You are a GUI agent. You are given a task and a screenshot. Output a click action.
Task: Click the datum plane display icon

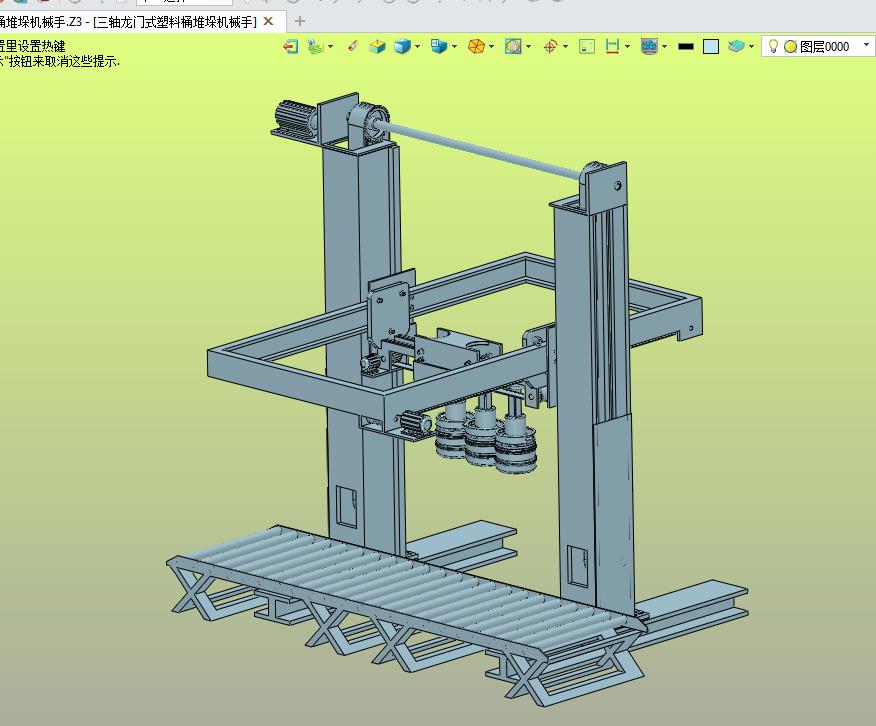(x=316, y=46)
